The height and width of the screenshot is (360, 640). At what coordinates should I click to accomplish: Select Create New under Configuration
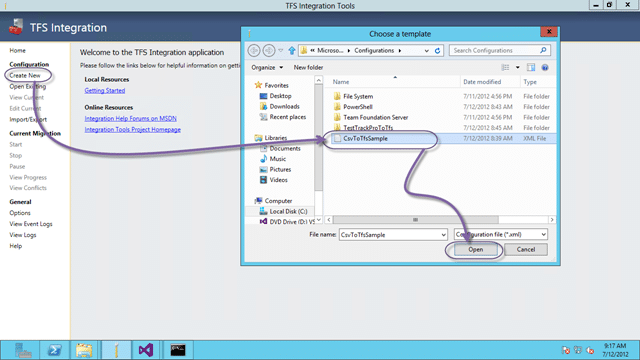[x=25, y=76]
